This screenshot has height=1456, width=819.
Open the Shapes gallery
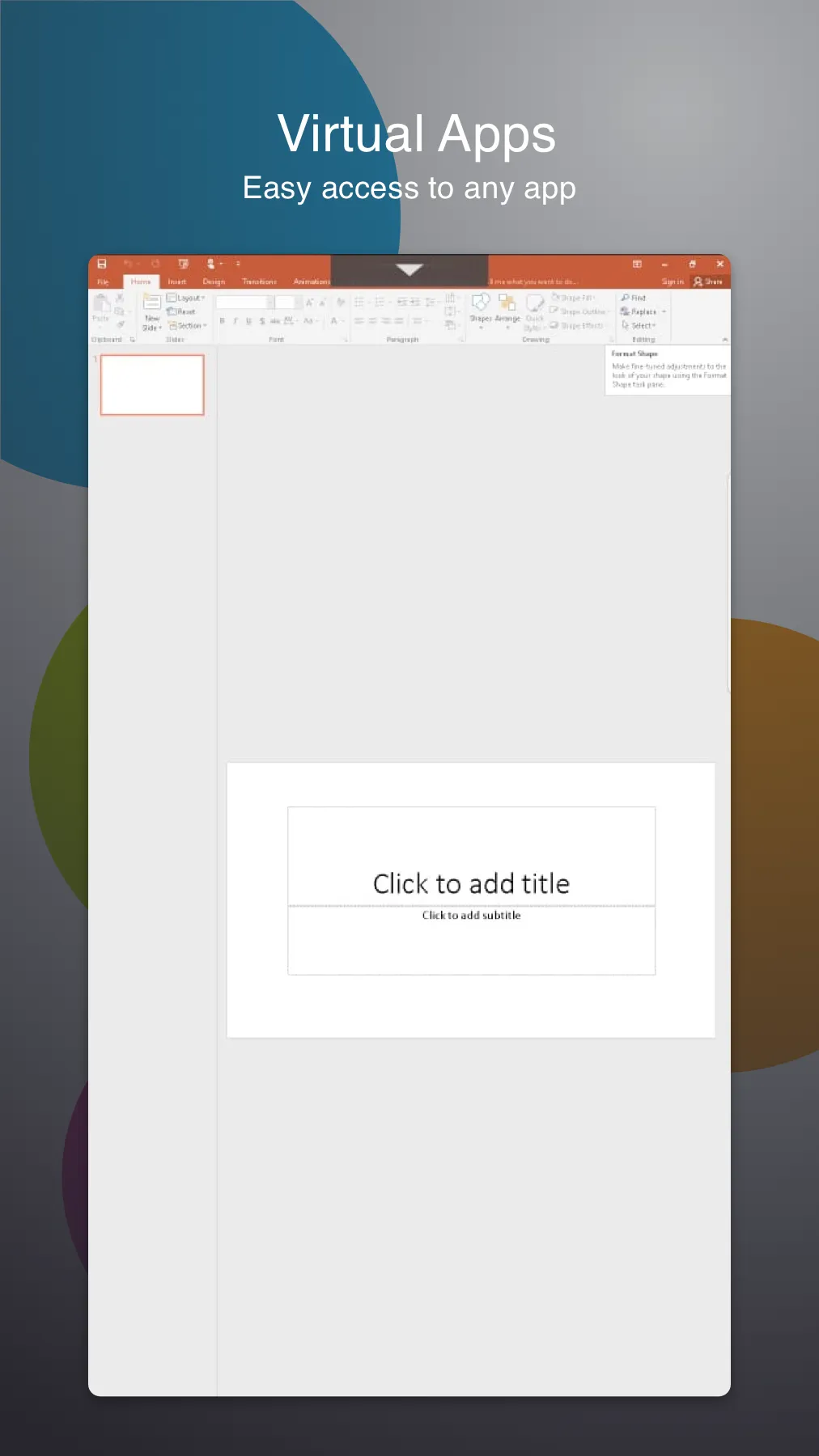pyautogui.click(x=481, y=305)
